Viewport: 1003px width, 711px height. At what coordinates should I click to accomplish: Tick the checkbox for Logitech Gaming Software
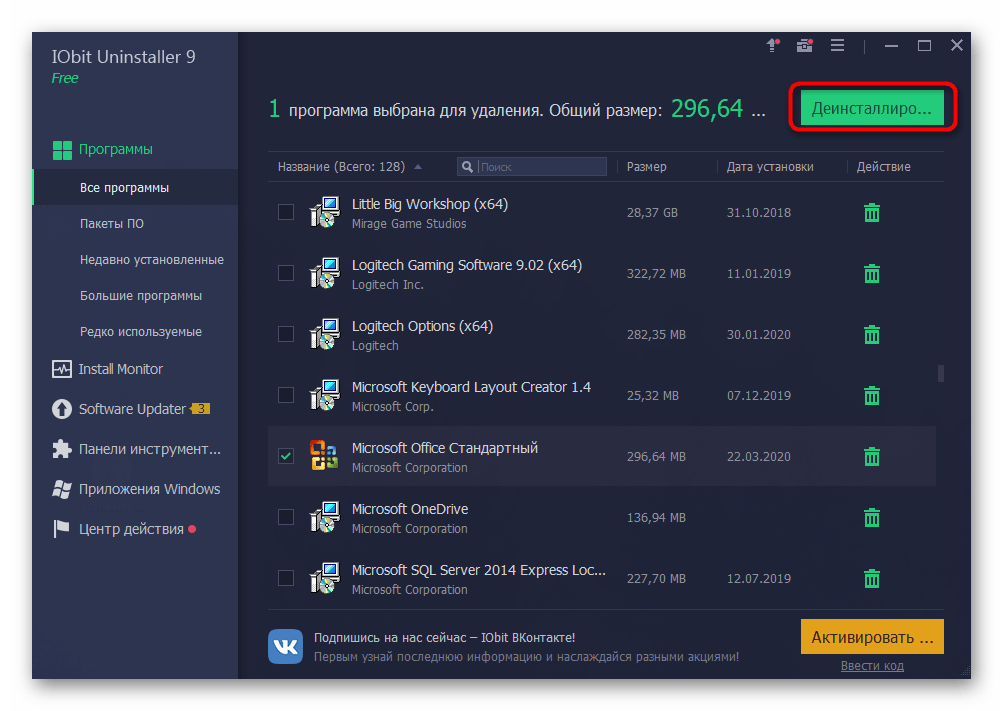click(286, 273)
